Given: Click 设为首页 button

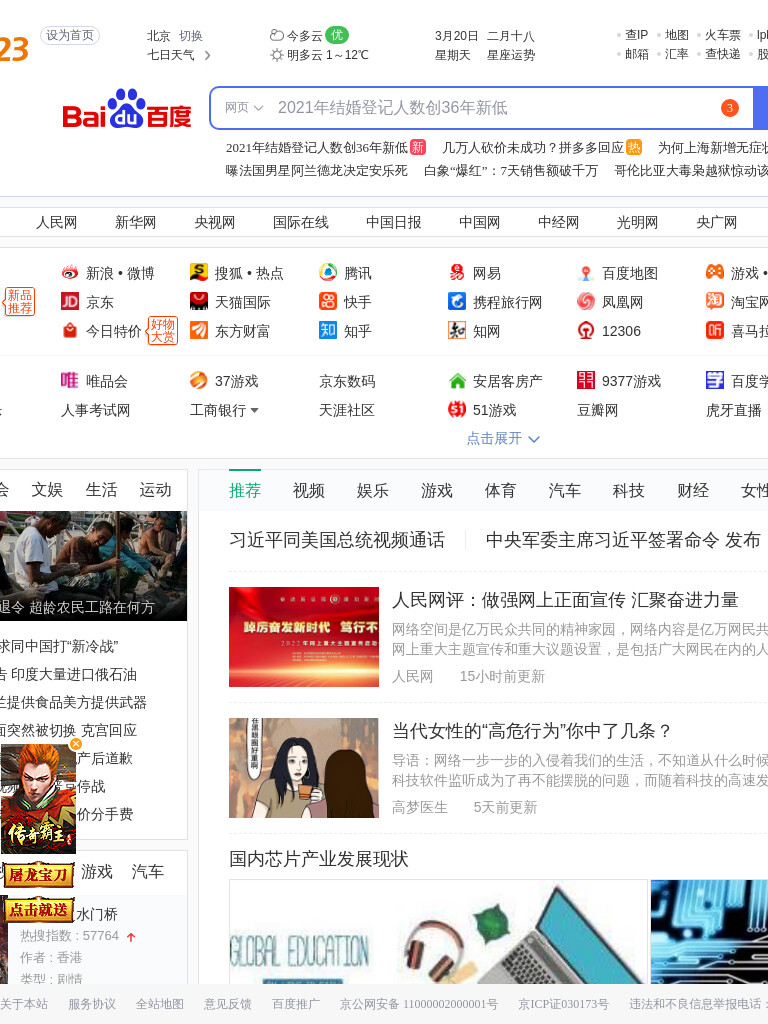Looking at the screenshot, I should pyautogui.click(x=70, y=35).
